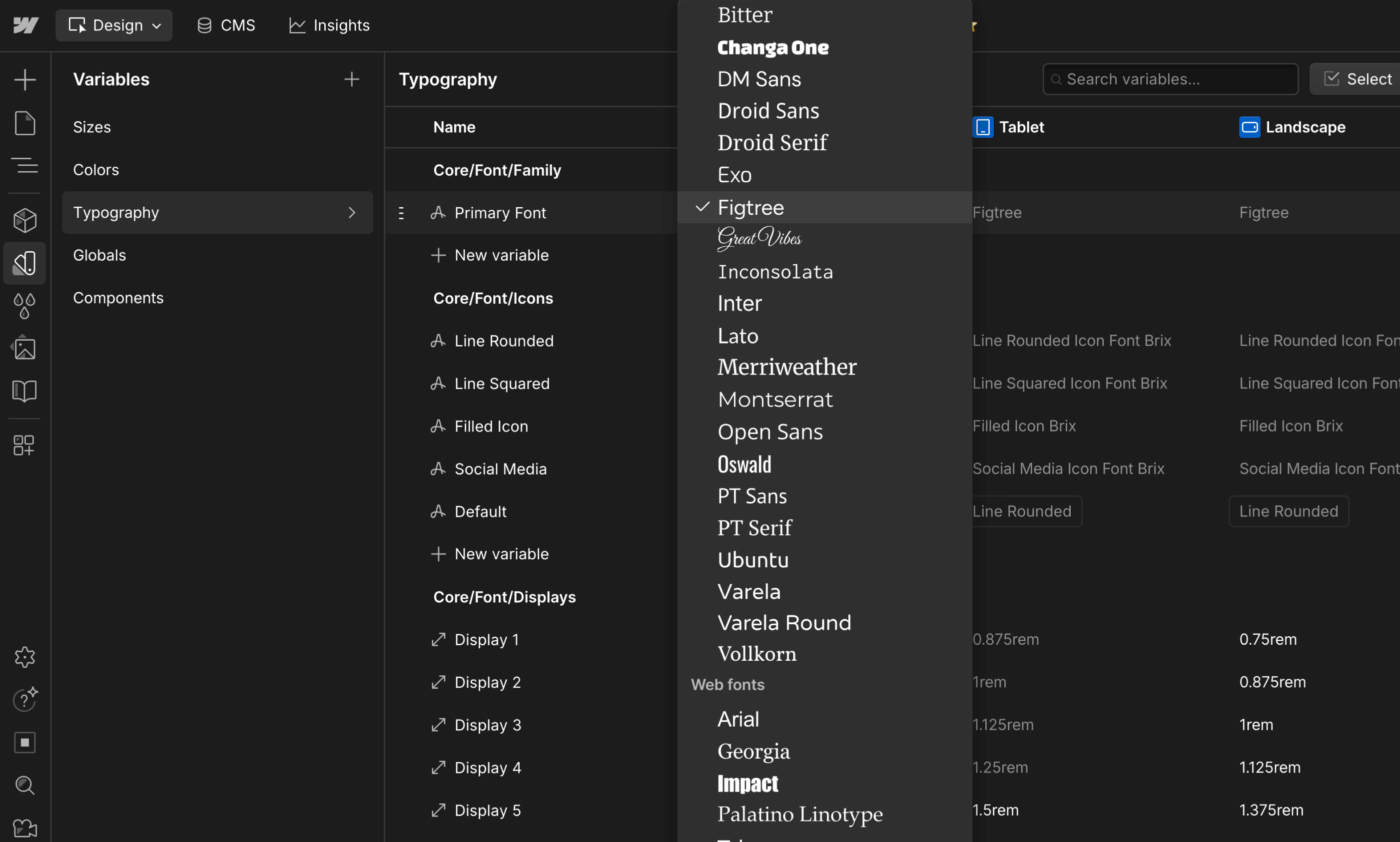Image resolution: width=1400 pixels, height=842 pixels.
Task: Expand the Typography variables group
Action: tap(352, 212)
